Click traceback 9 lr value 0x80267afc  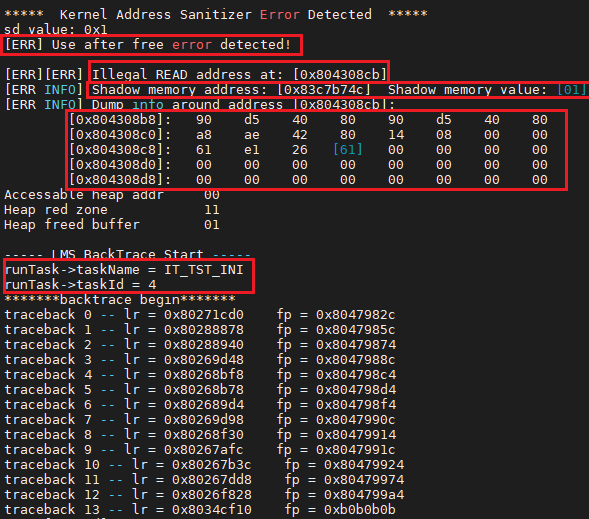204,450
